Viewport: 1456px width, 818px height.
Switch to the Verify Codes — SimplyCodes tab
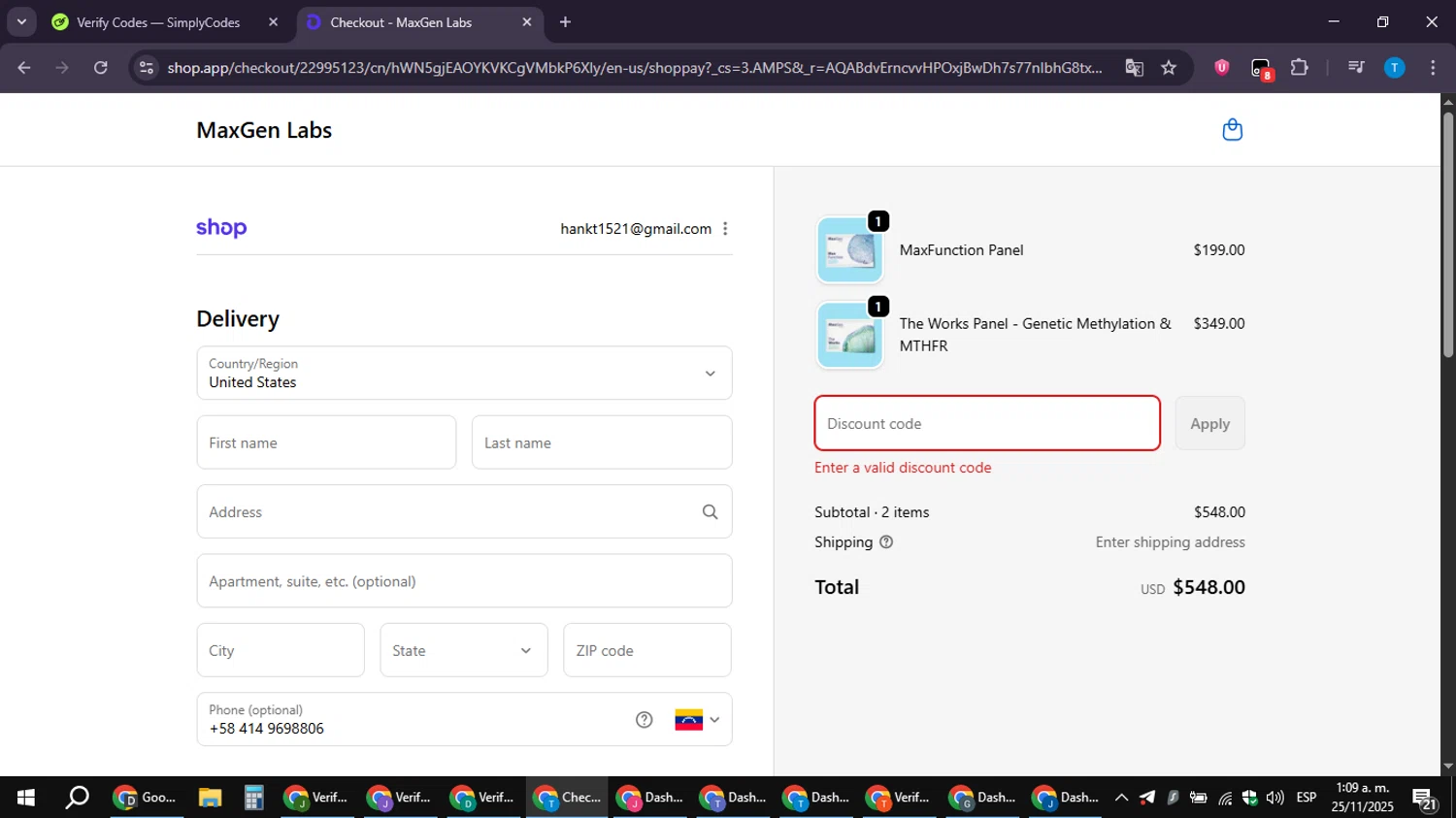[x=158, y=22]
